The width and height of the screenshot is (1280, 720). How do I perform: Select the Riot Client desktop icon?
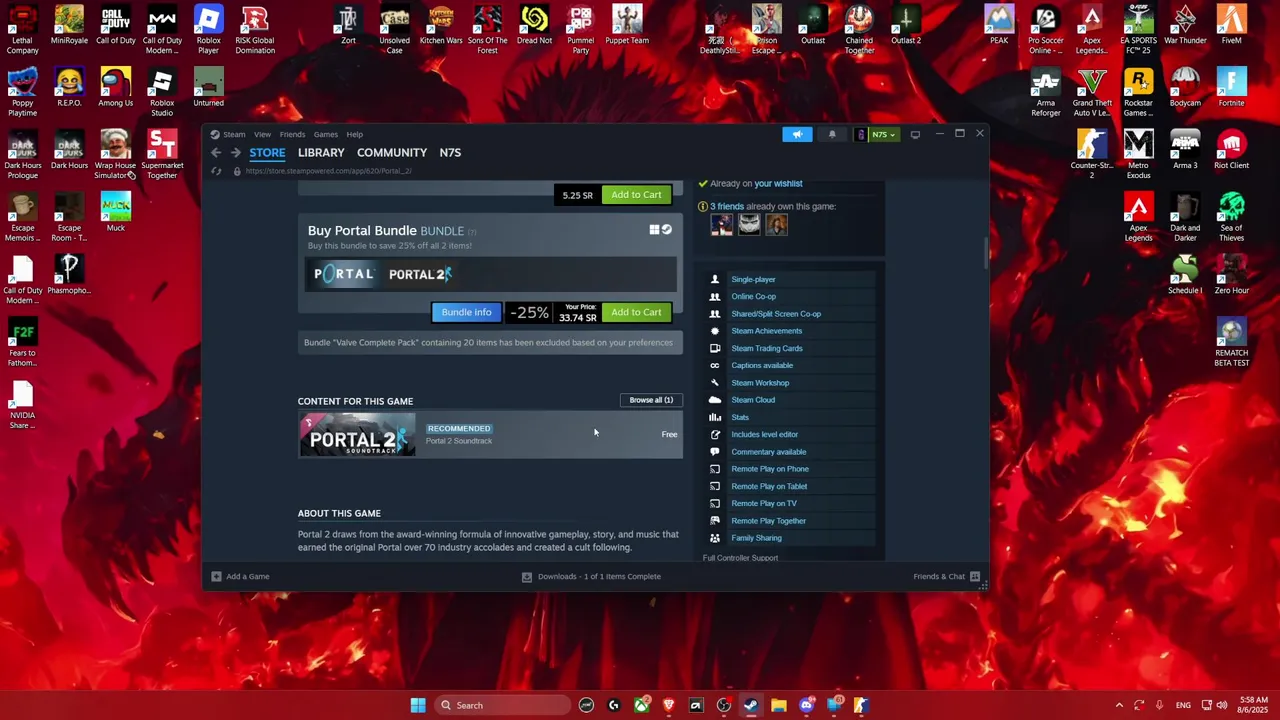[1231, 150]
